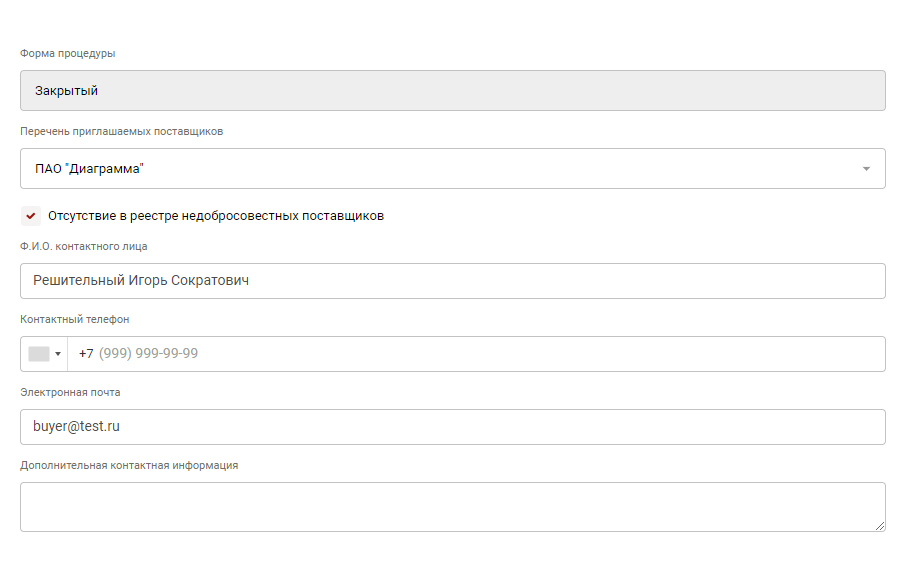Screen dimensions: 902x576
Task: Toggle the unscrupulous suppliers registry checkbox
Action: pyautogui.click(x=31, y=216)
